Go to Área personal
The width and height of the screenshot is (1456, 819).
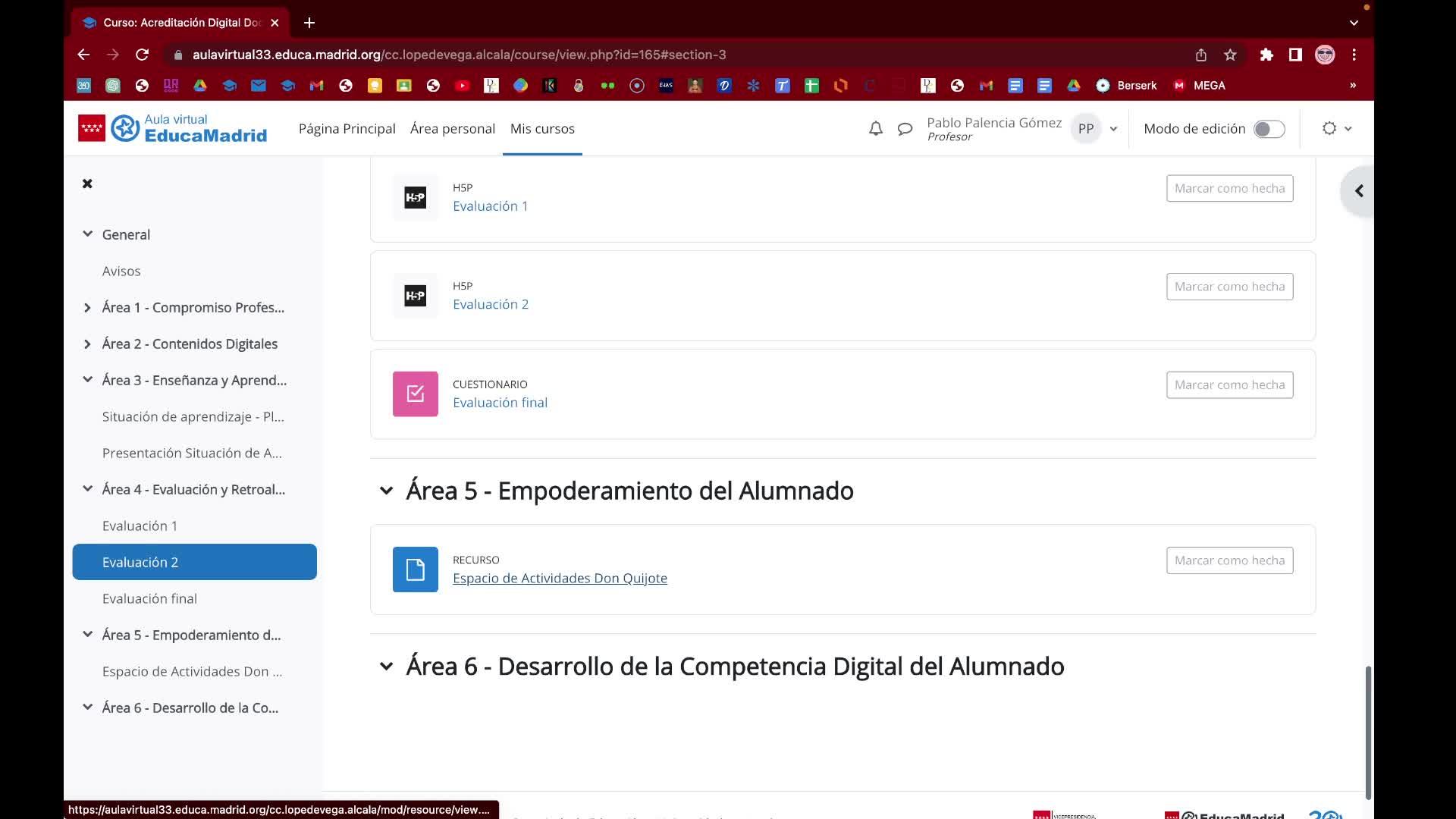click(x=452, y=129)
